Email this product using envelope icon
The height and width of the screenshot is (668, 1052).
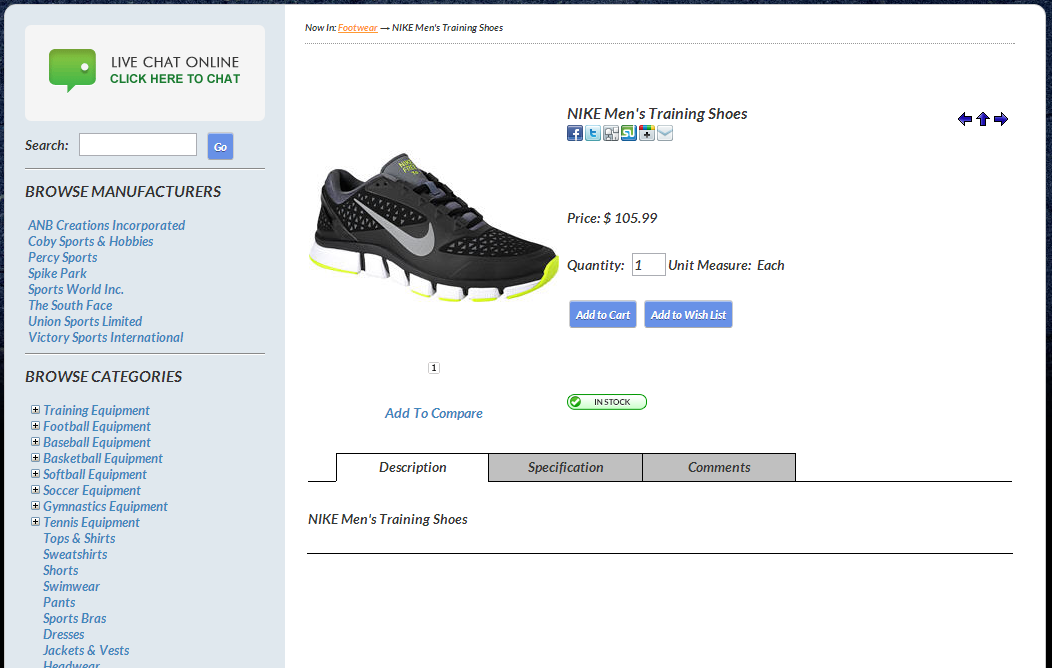coord(665,133)
